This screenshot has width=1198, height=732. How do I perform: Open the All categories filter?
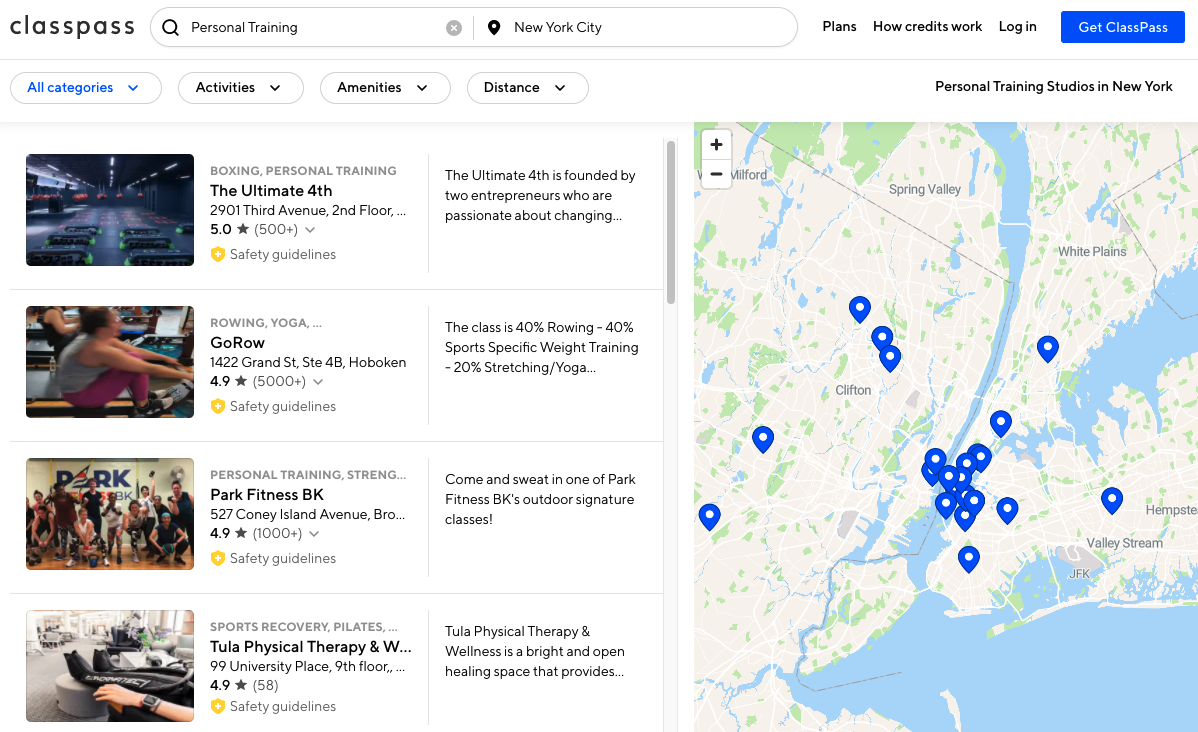pyautogui.click(x=85, y=88)
